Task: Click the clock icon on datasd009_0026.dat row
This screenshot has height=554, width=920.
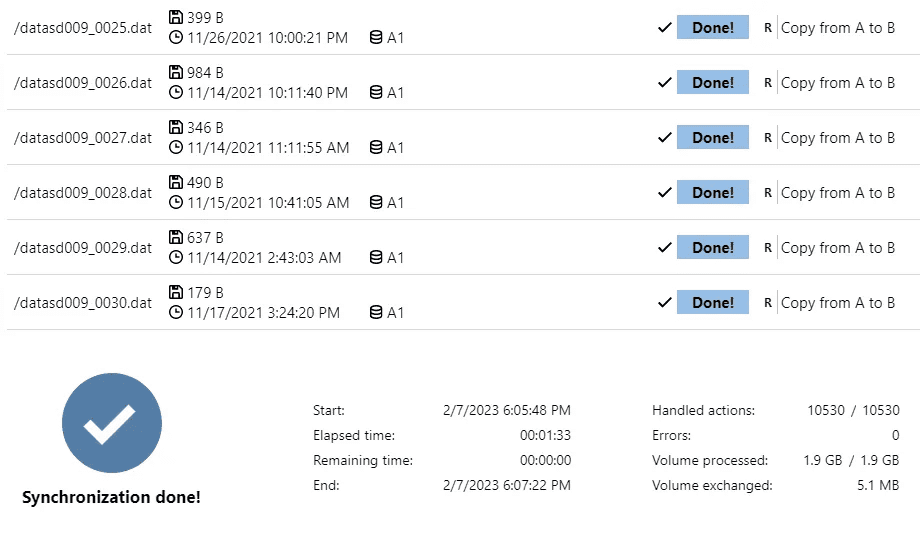Action: point(177,93)
